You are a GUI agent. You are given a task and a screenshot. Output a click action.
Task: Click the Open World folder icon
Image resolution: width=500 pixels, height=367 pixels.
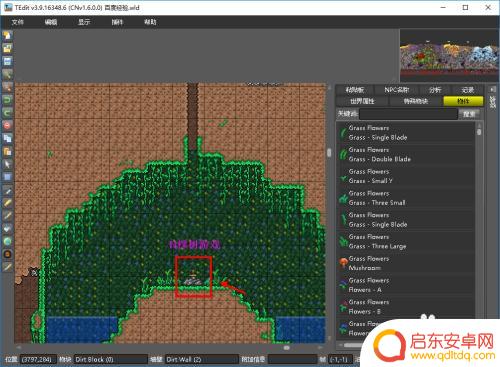tap(7, 48)
